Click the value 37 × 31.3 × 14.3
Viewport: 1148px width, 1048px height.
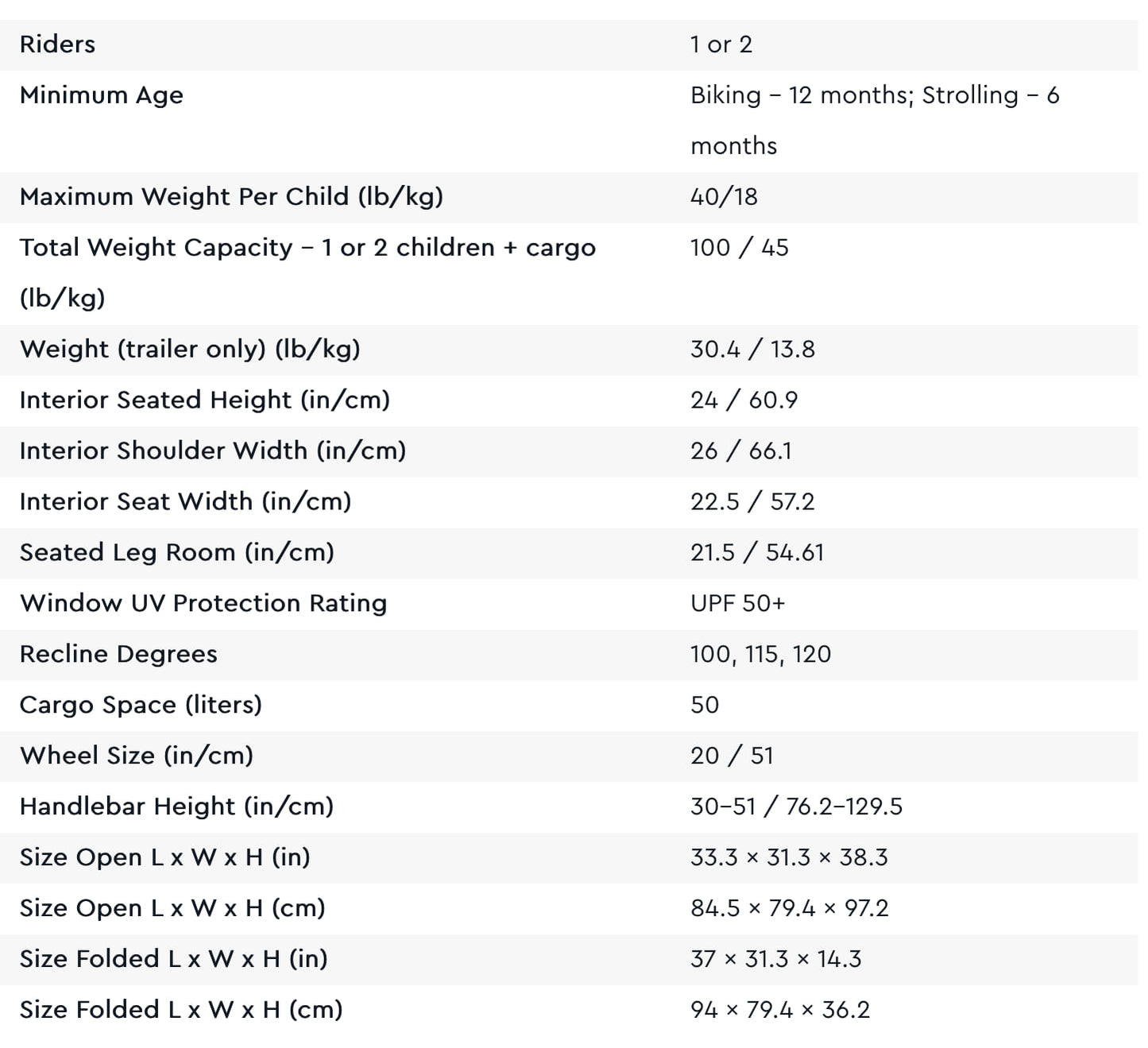pyautogui.click(x=775, y=959)
